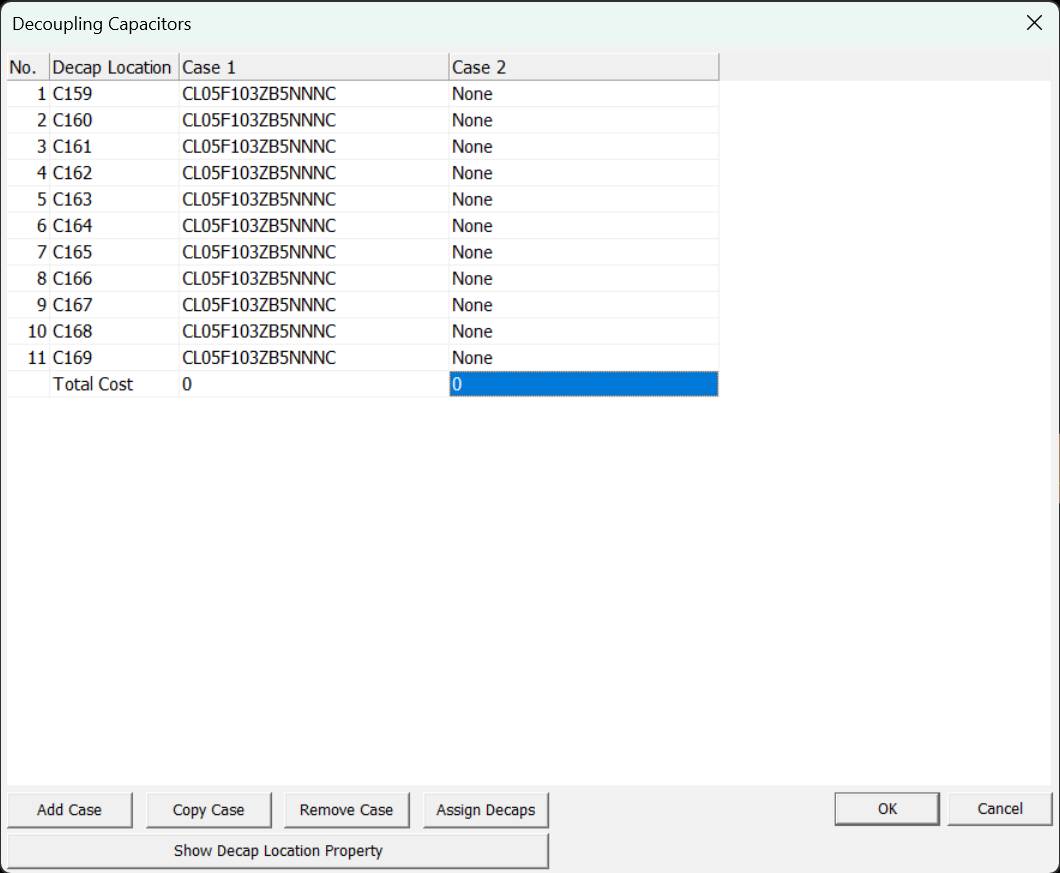
Task: Click the Decap Location column header
Action: pos(113,67)
